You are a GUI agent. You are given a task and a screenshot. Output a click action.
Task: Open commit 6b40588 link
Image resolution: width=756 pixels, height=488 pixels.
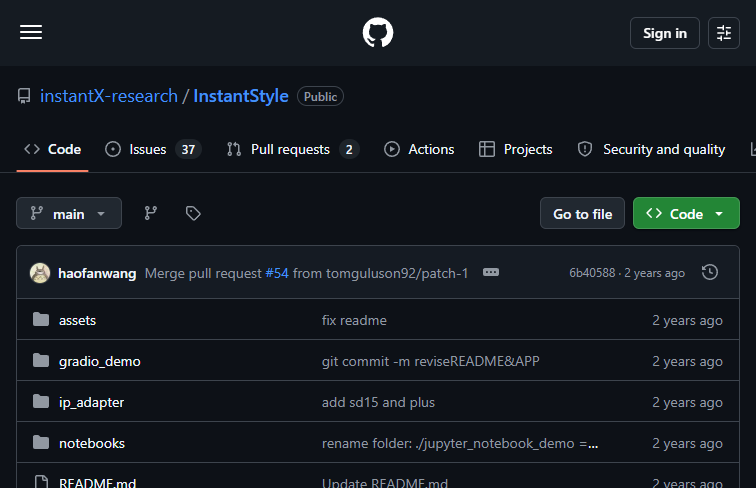[592, 273]
